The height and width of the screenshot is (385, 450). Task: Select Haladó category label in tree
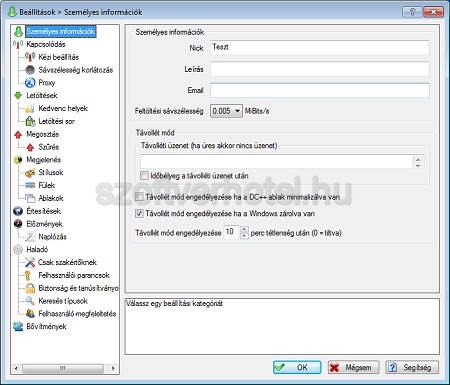(x=37, y=250)
